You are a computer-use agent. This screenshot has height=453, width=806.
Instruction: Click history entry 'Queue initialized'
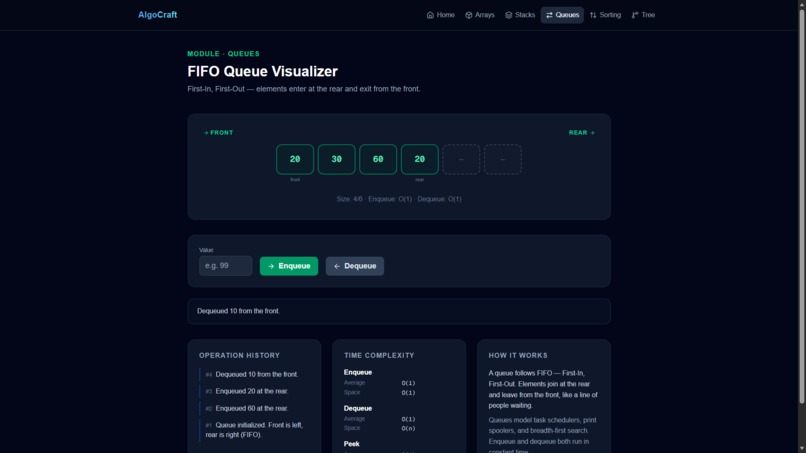point(254,430)
